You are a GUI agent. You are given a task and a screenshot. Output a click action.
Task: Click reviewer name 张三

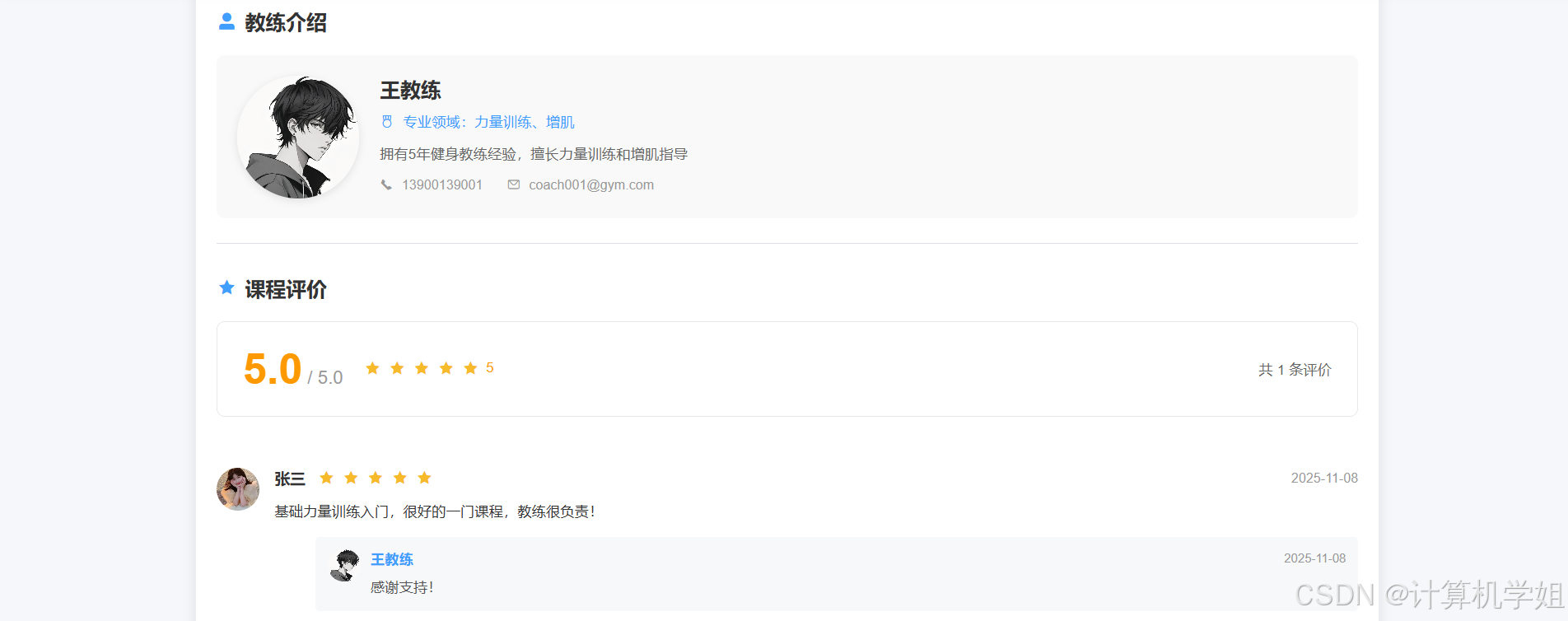290,479
